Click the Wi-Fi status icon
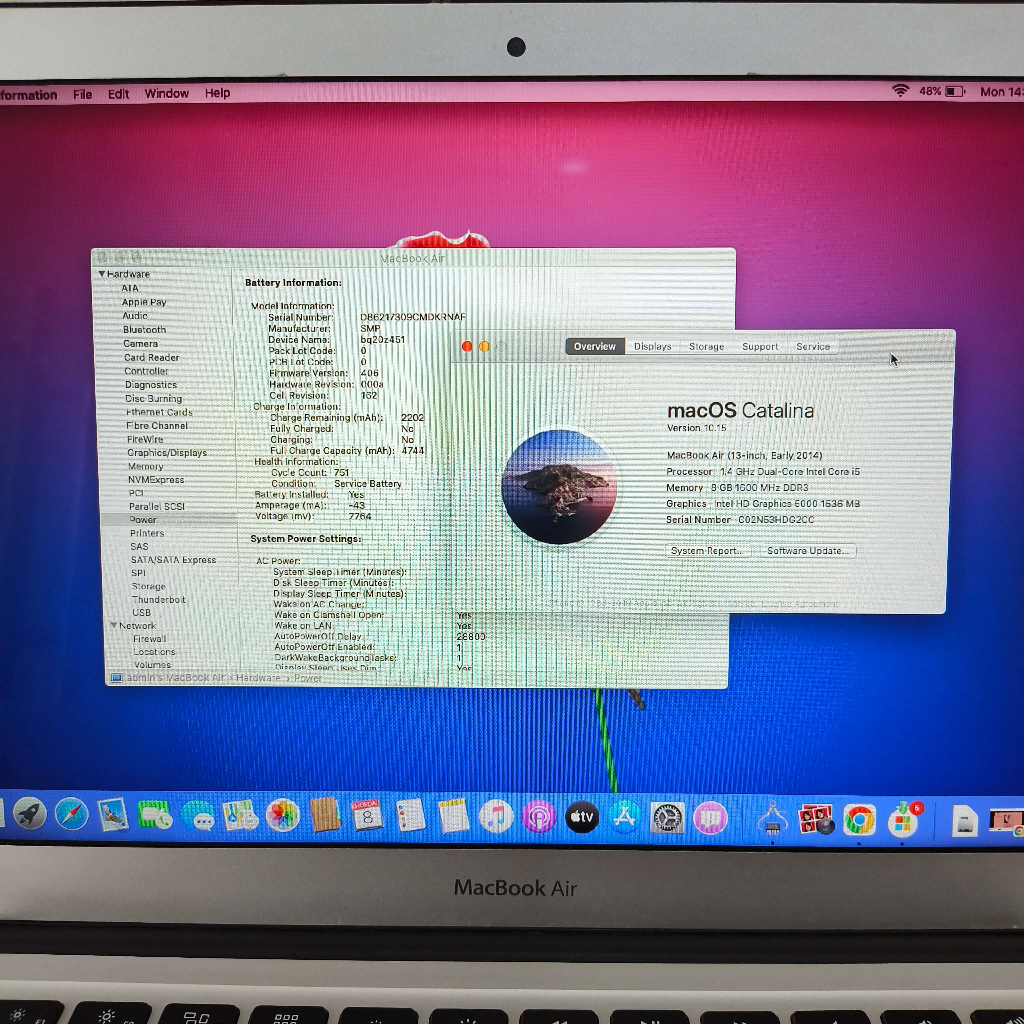Screen dimensions: 1024x1024 (900, 91)
